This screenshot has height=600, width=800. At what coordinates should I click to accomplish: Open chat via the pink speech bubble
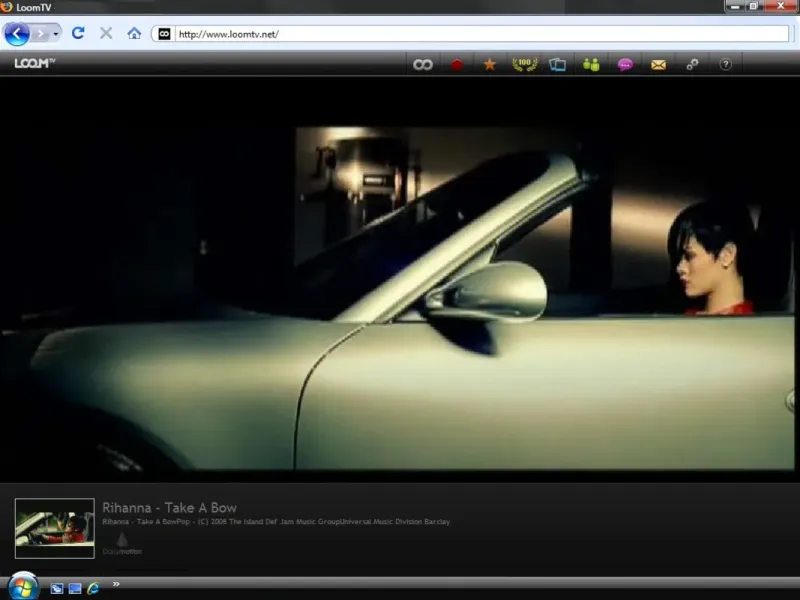click(625, 64)
